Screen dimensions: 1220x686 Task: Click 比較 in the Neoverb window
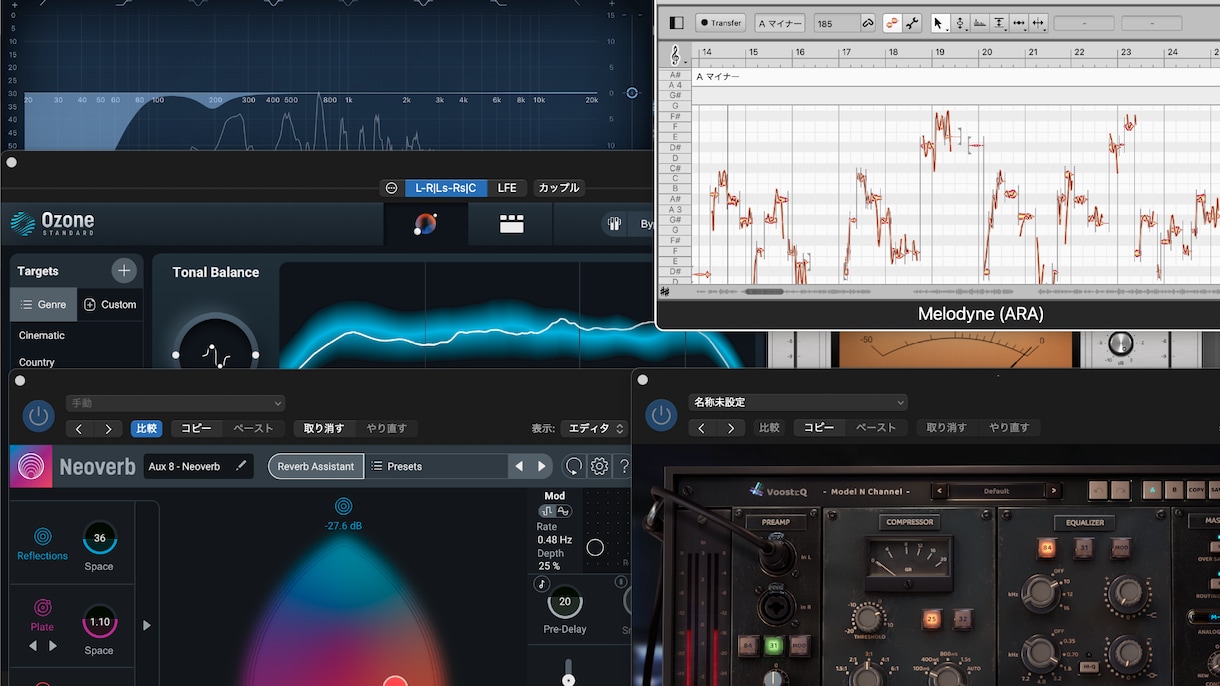click(147, 428)
